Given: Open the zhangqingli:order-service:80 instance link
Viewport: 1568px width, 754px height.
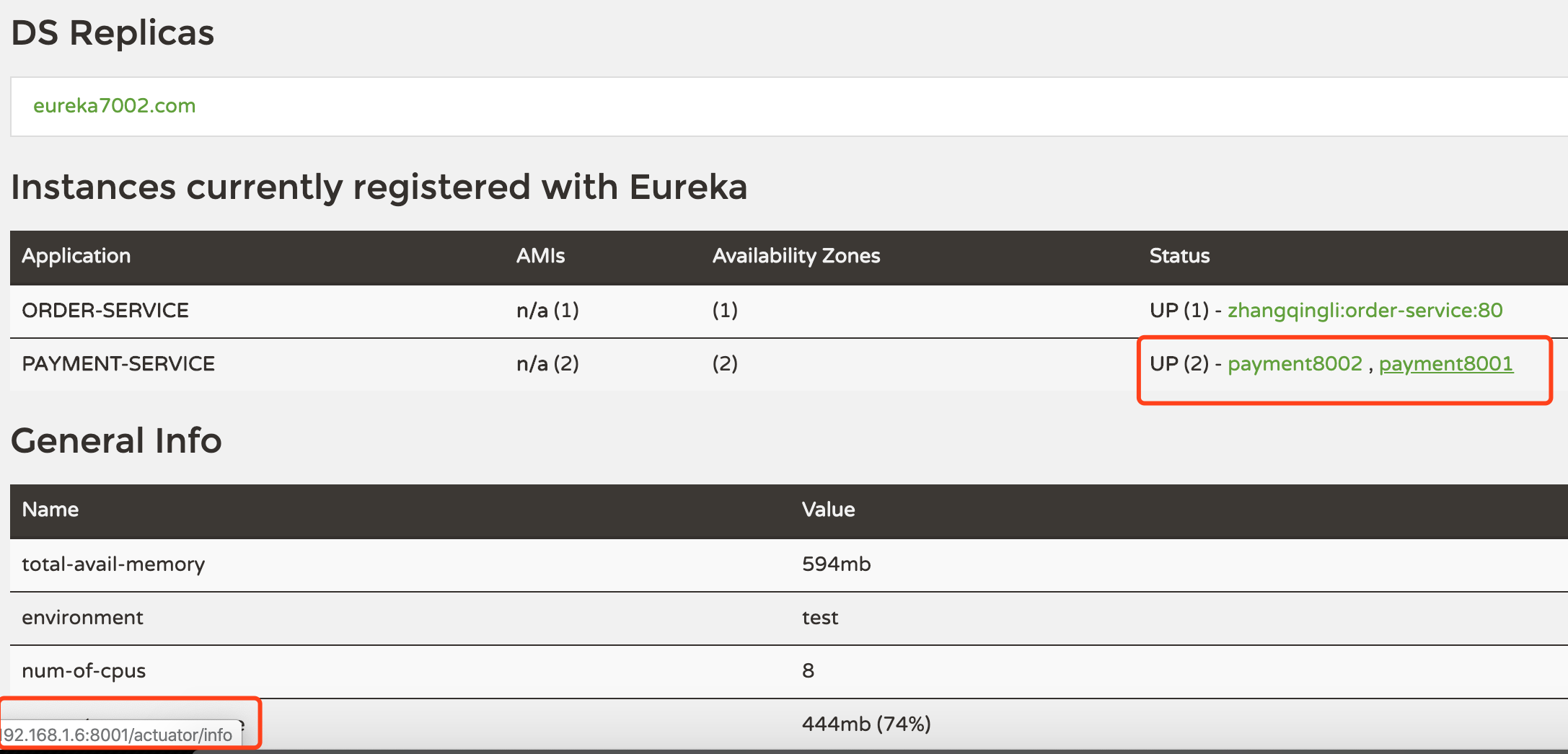Looking at the screenshot, I should pyautogui.click(x=1365, y=310).
